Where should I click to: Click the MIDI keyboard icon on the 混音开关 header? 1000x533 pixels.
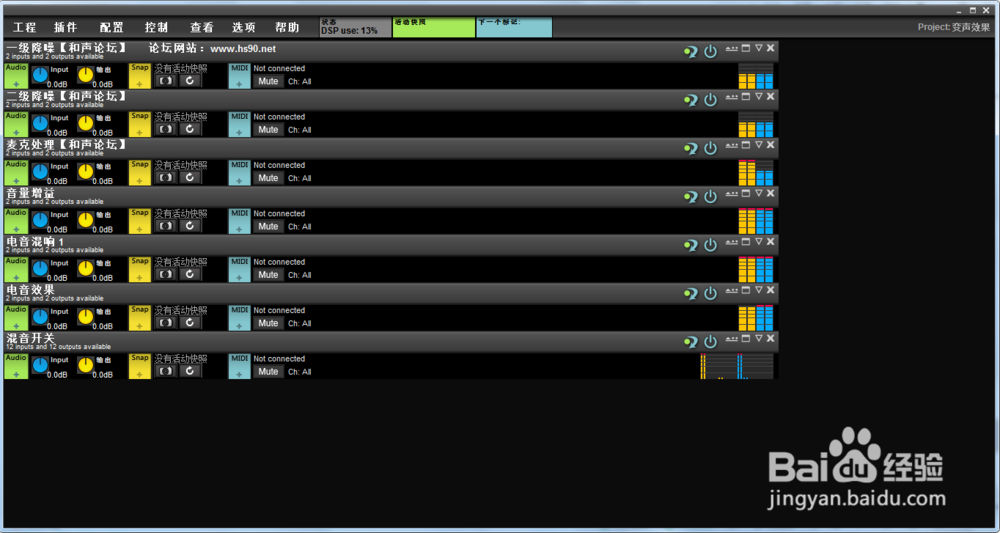click(732, 339)
